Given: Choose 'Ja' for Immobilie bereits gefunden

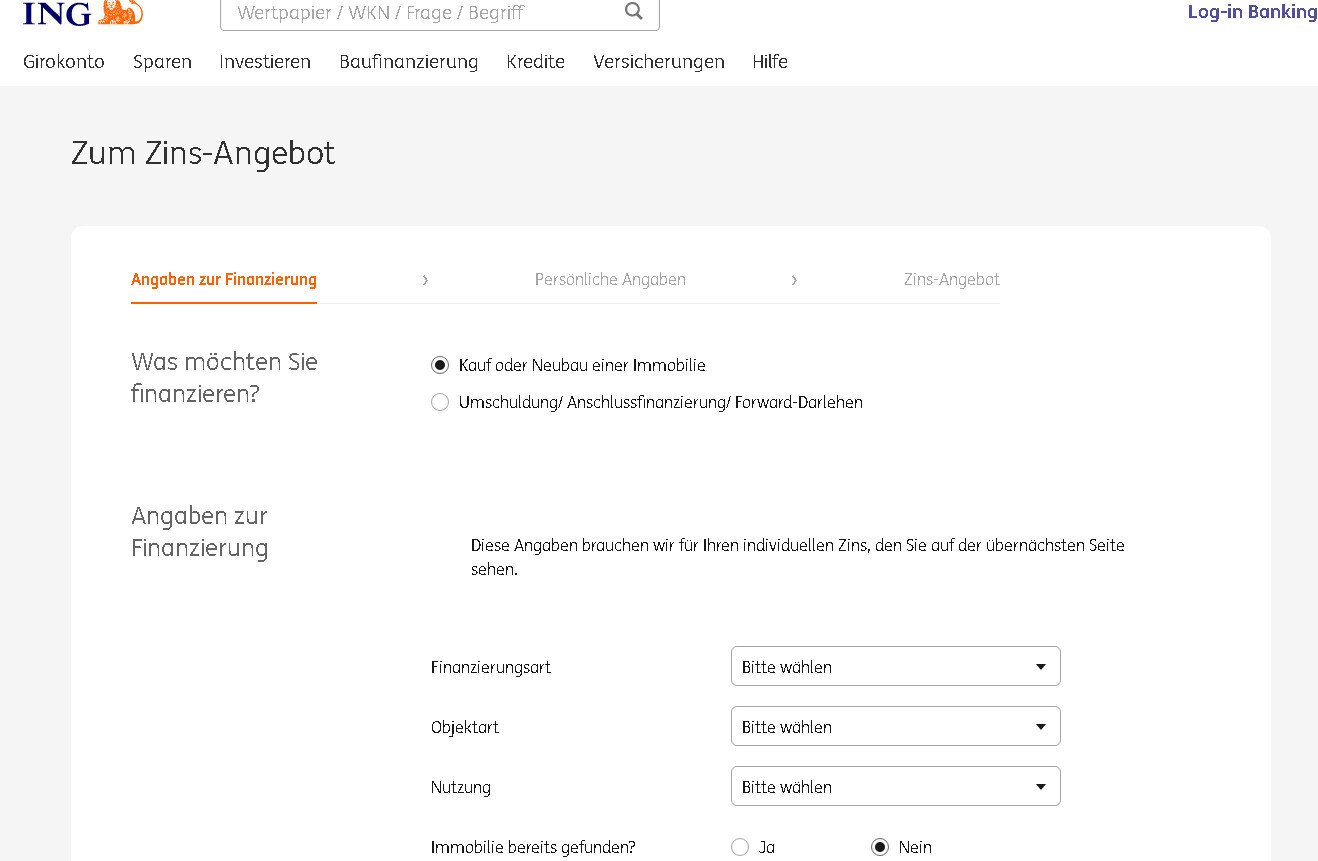Looking at the screenshot, I should (x=740, y=847).
